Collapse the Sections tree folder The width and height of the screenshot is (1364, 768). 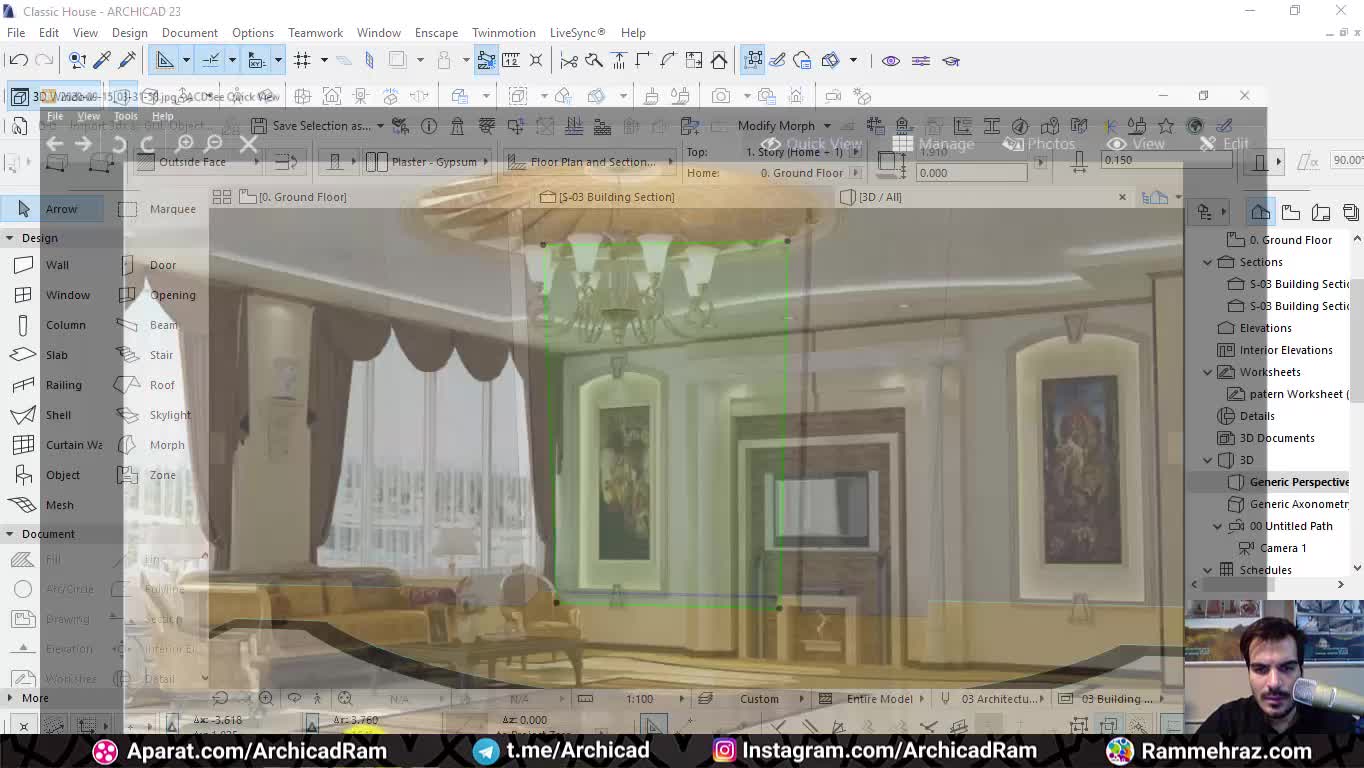pyautogui.click(x=1207, y=262)
